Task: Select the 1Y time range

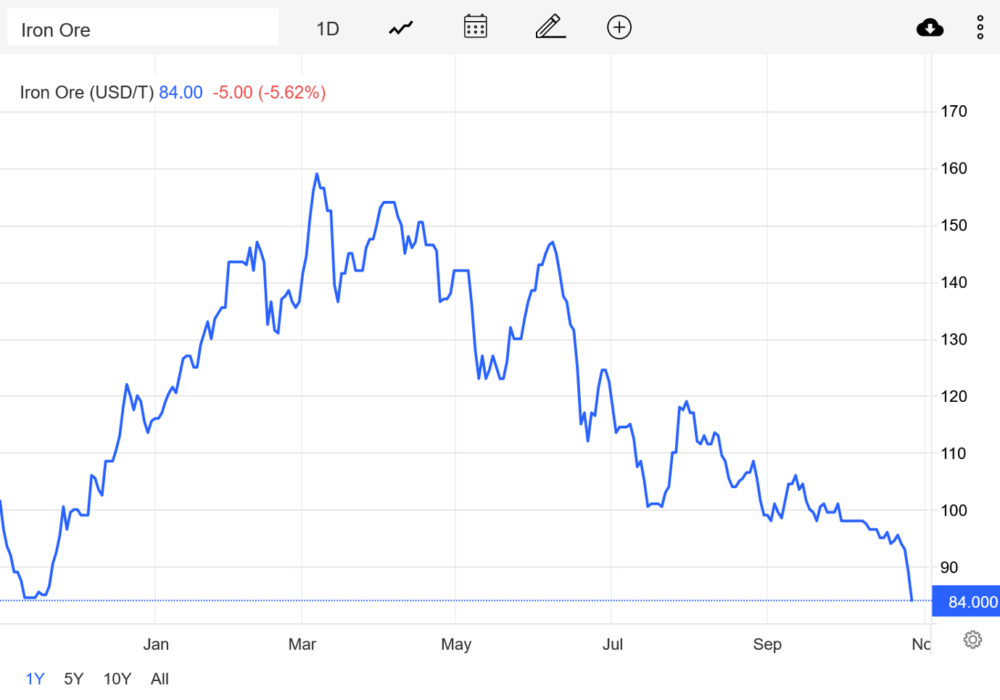Action: click(x=35, y=679)
